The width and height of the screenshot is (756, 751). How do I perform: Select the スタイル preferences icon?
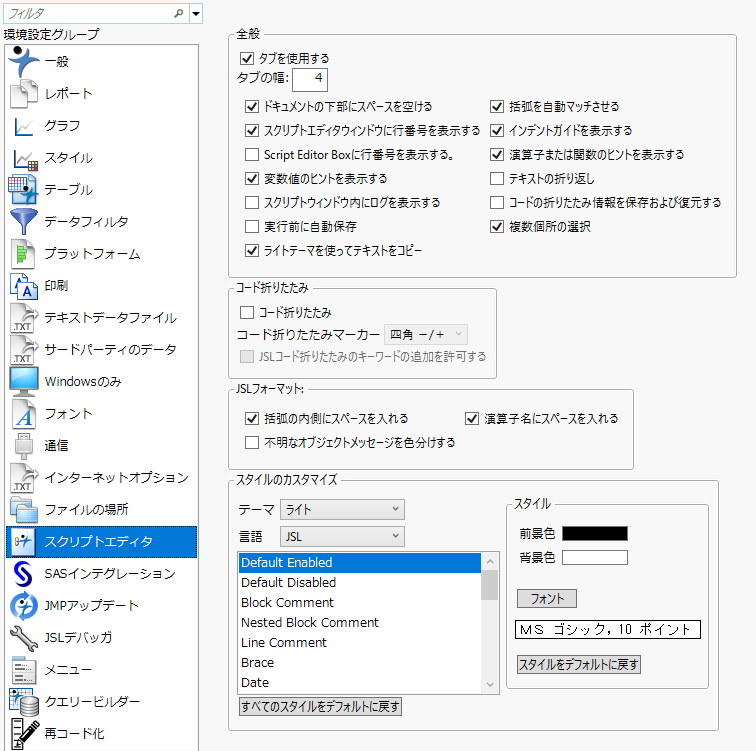pos(24,159)
